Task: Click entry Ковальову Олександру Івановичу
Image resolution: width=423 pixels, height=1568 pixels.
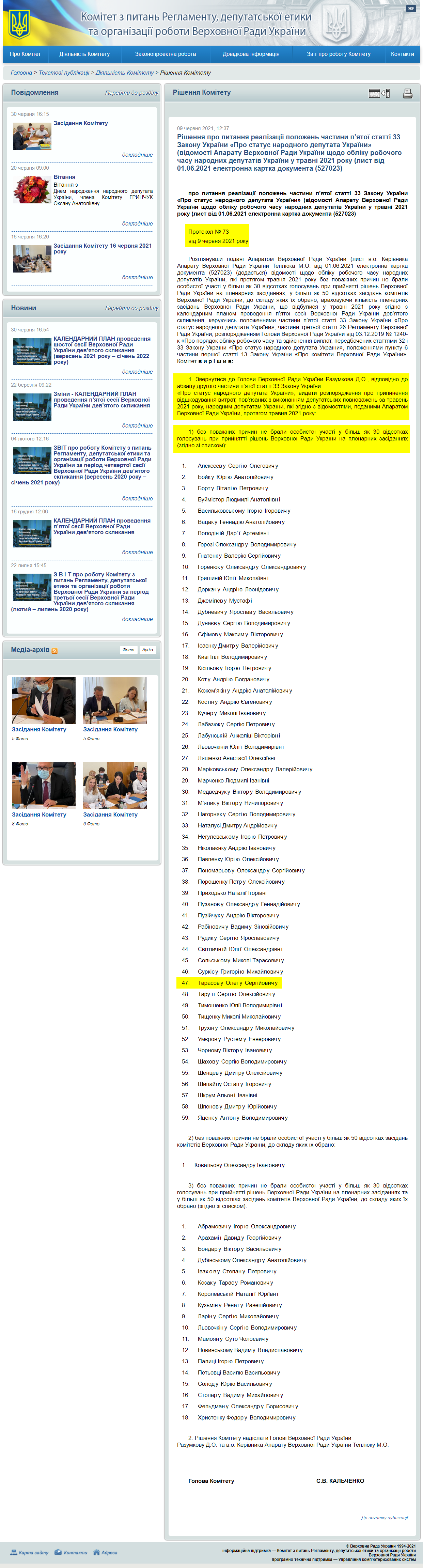Action: [239, 1166]
